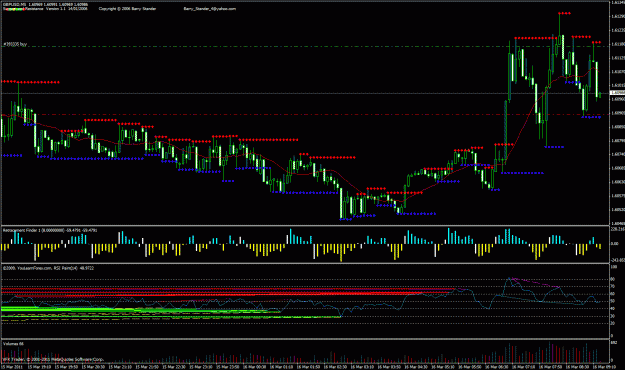Click the 16 Mar 06:30 time label
The width and height of the screenshot is (625, 370).
click(497, 367)
